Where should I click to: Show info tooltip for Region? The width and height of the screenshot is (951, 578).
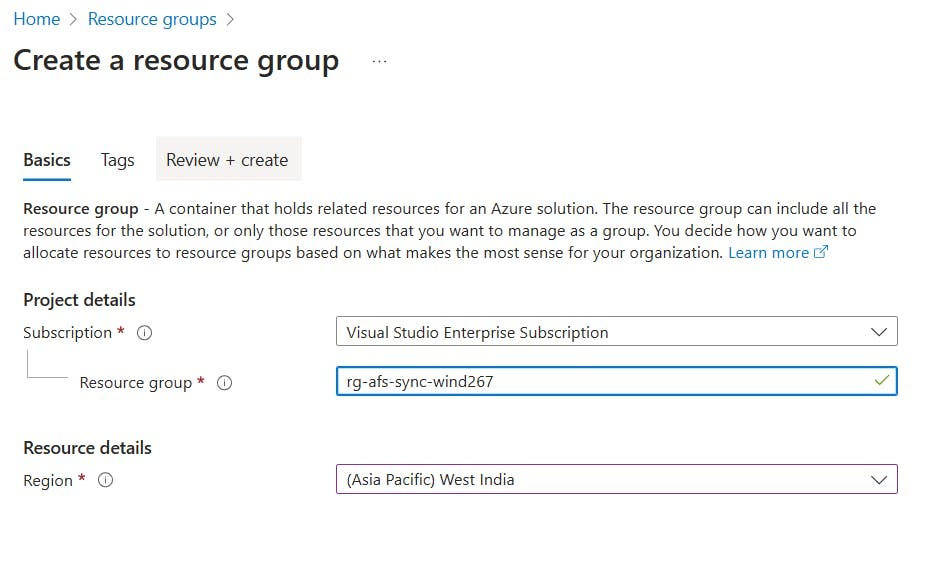[106, 480]
